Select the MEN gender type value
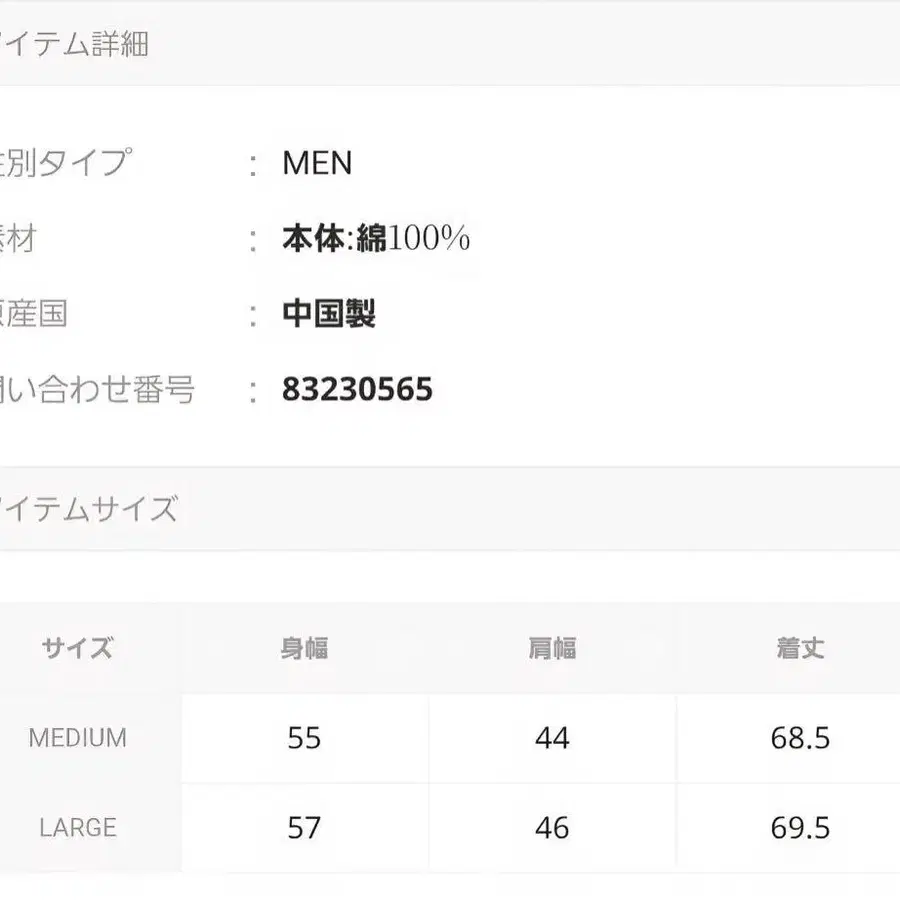Viewport: 900px width, 900px height. 317,163
